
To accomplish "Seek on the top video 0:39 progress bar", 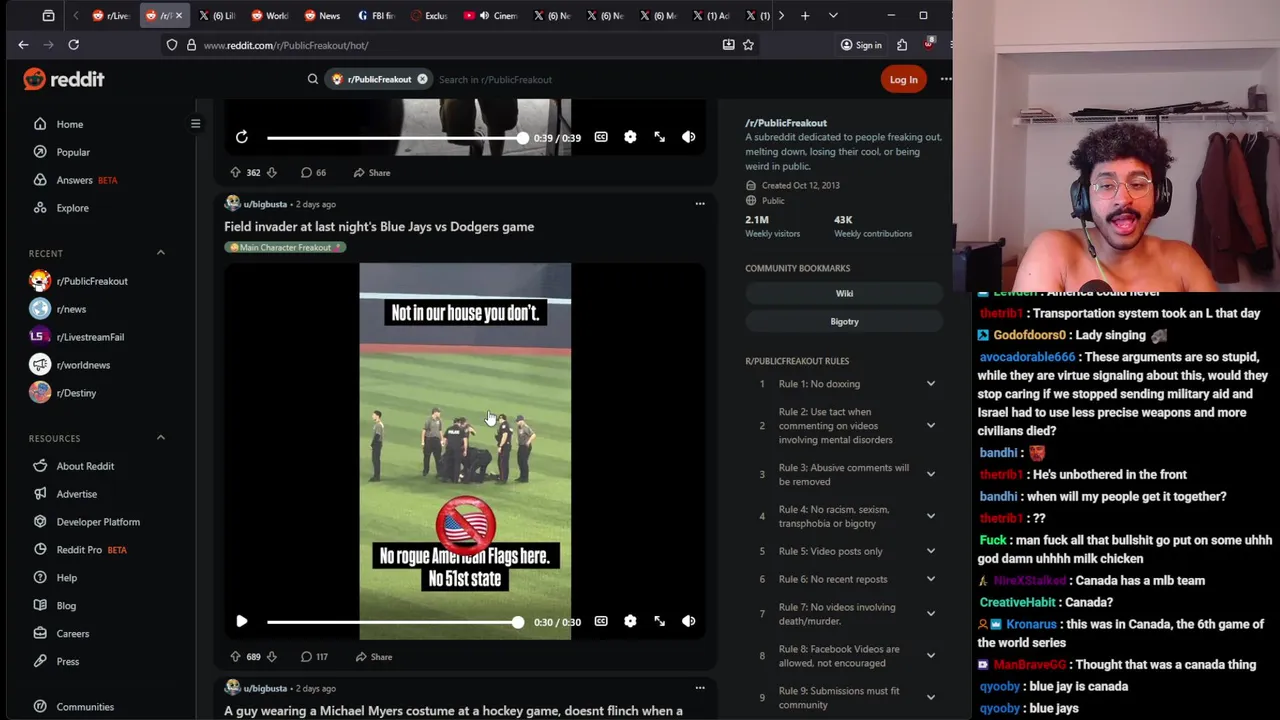I will (397, 138).
